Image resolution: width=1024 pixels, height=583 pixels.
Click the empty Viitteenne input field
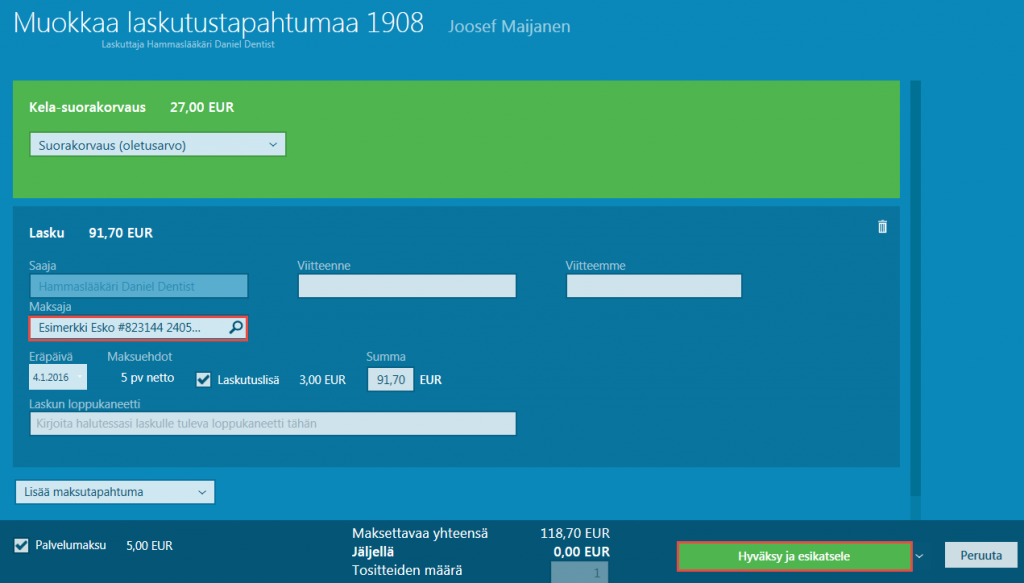(x=406, y=286)
